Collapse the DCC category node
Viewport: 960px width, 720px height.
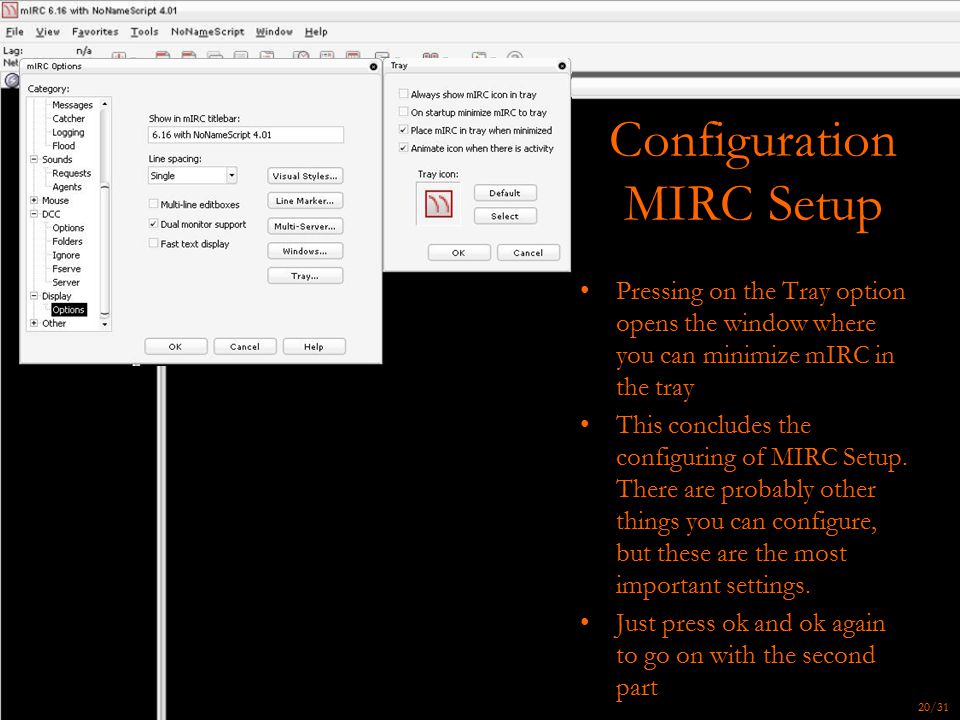click(34, 214)
